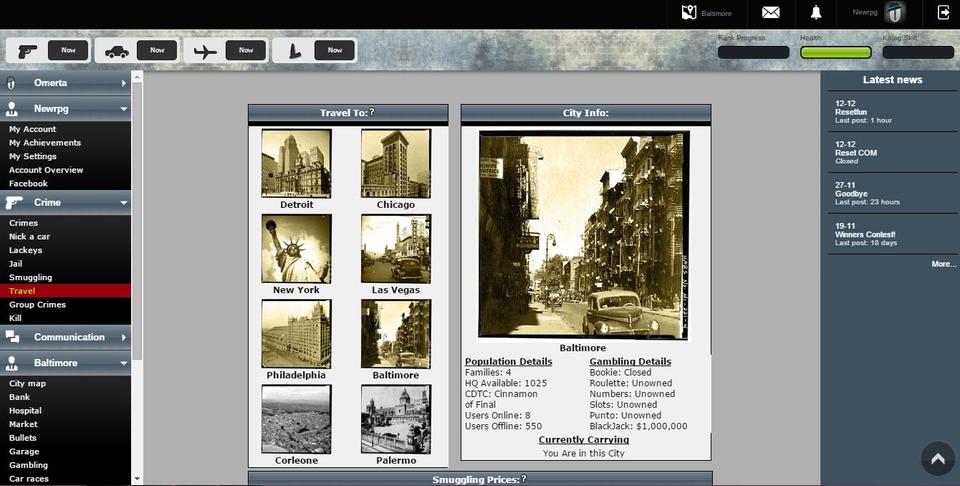
Task: Click the gun crime timer icon
Action: point(28,51)
